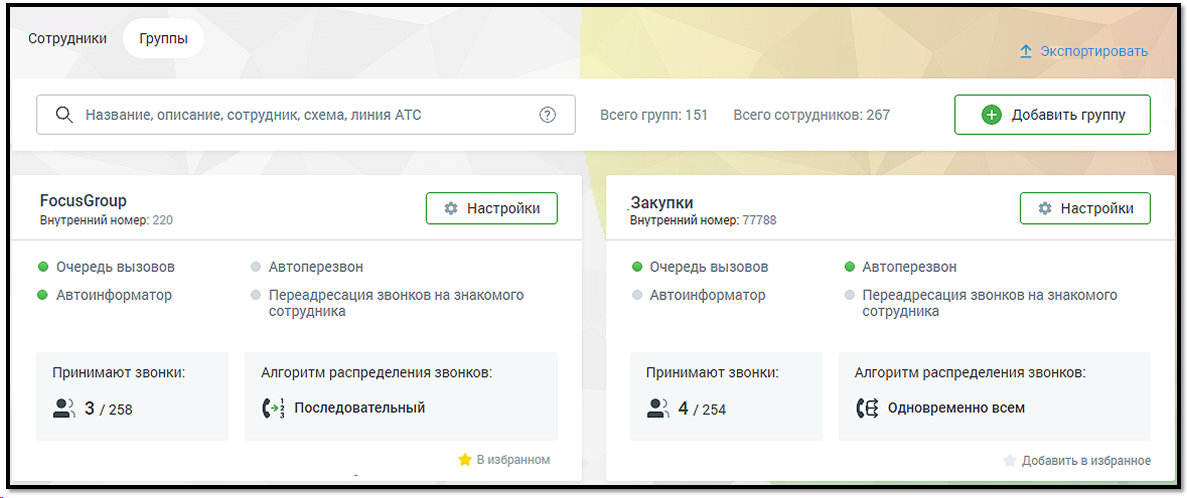The height and width of the screenshot is (498, 1187).
Task: Click the Всего сотрудников: 267 counter
Action: 812,115
